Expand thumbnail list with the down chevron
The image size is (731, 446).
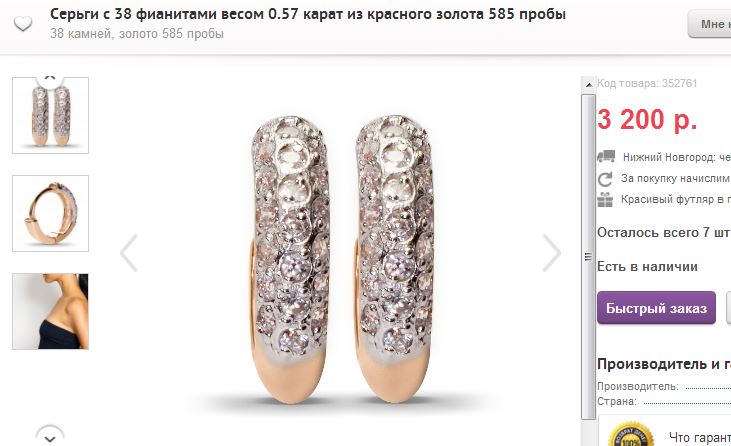click(50, 437)
